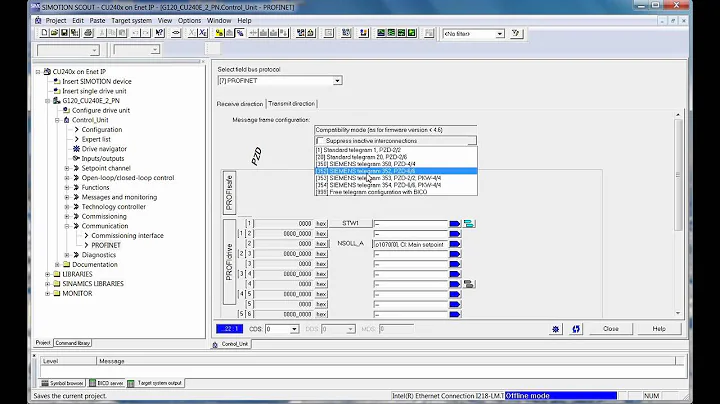The image size is (720, 404).
Task: Click the blue binector arrow in STW1 row
Action: pyautogui.click(x=455, y=224)
